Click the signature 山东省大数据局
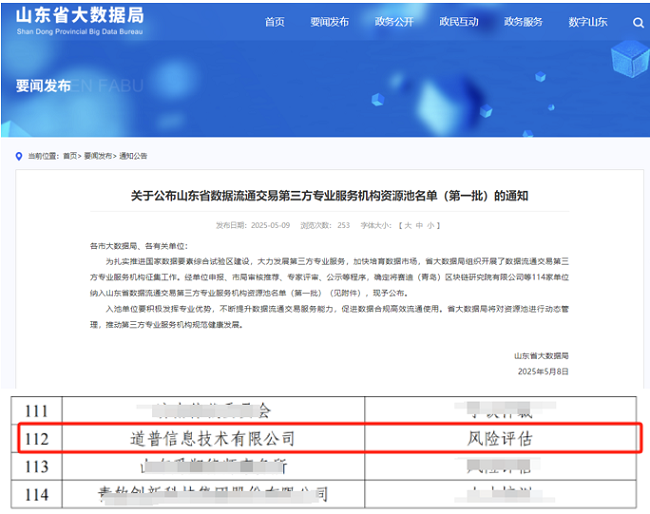Viewport: 650px width, 514px height. coord(541,356)
